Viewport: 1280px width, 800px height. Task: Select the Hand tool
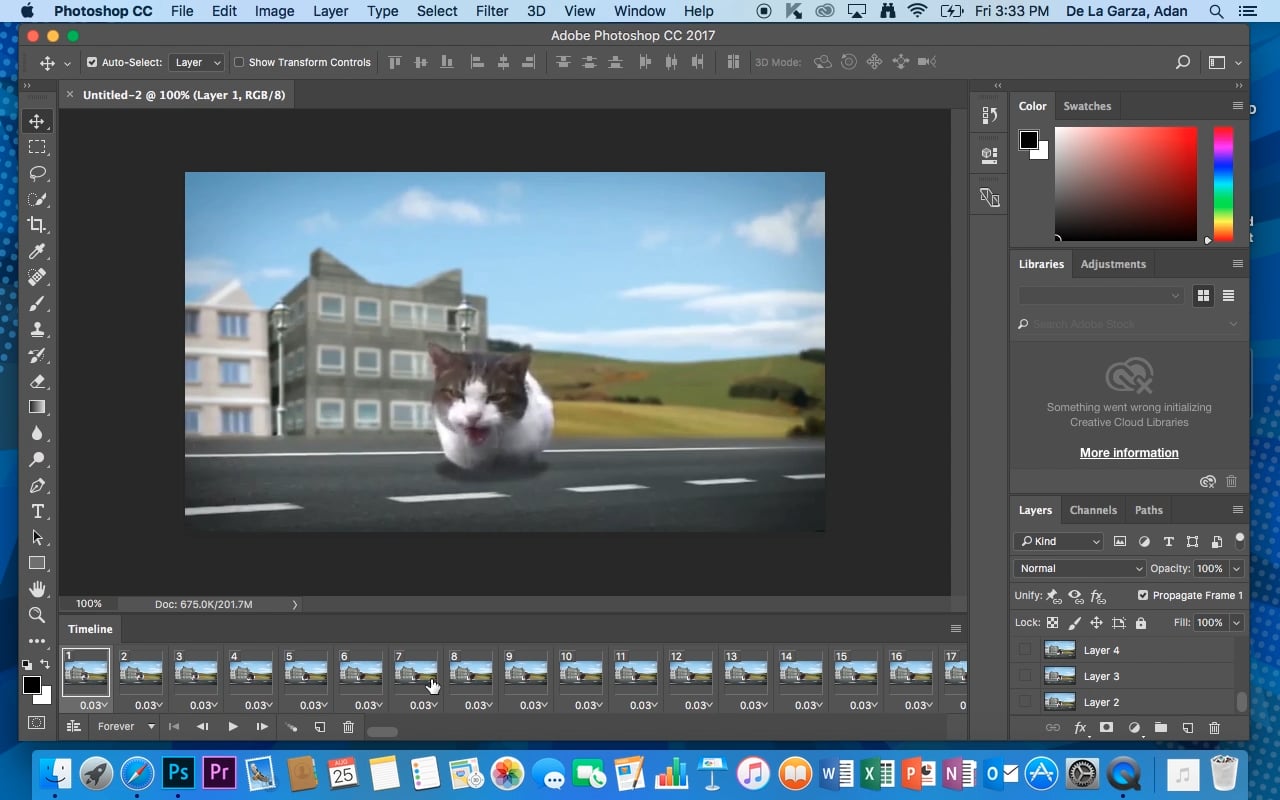37,589
